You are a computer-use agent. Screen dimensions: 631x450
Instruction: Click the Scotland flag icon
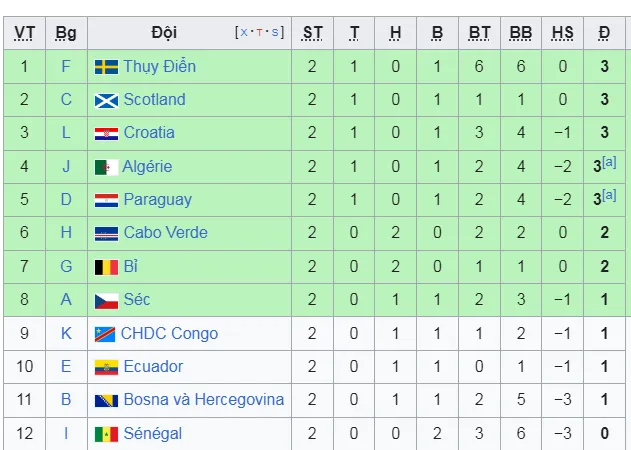106,101
